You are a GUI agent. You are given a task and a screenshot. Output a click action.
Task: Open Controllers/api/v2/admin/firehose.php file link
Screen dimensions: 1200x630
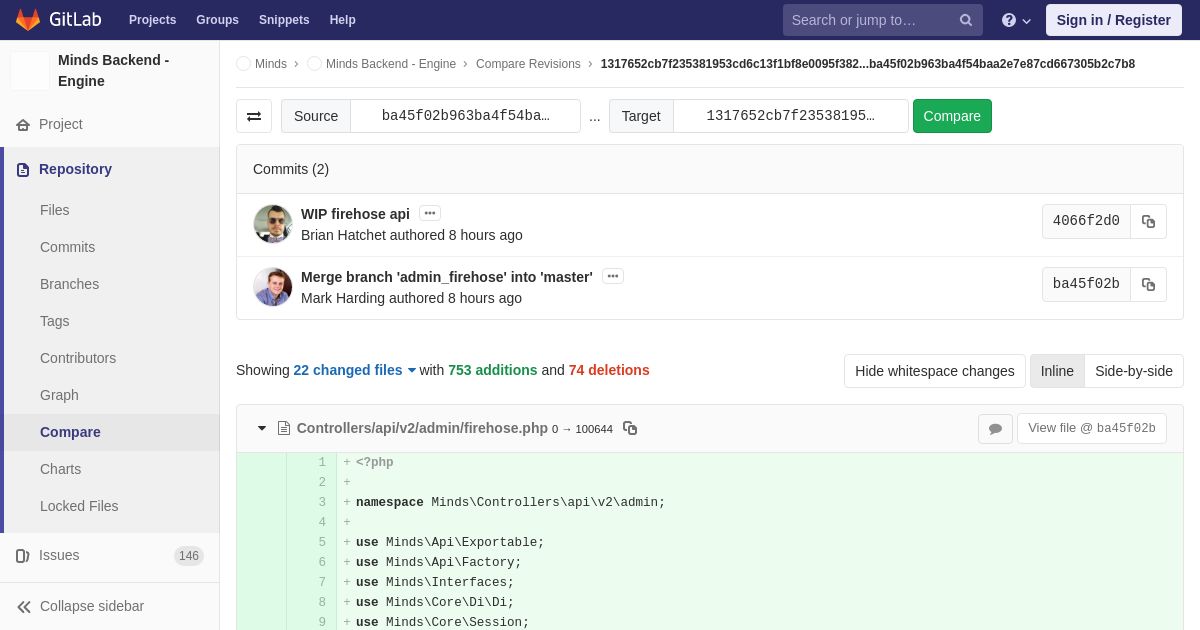(x=422, y=428)
